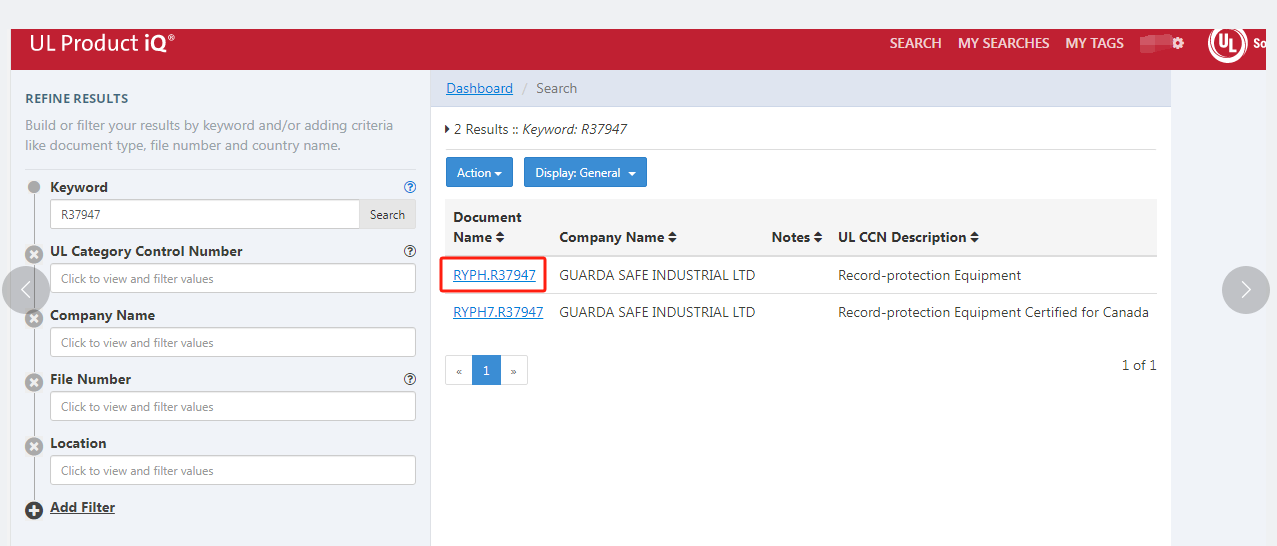
Task: Sort results by Company Name column
Action: [617, 237]
